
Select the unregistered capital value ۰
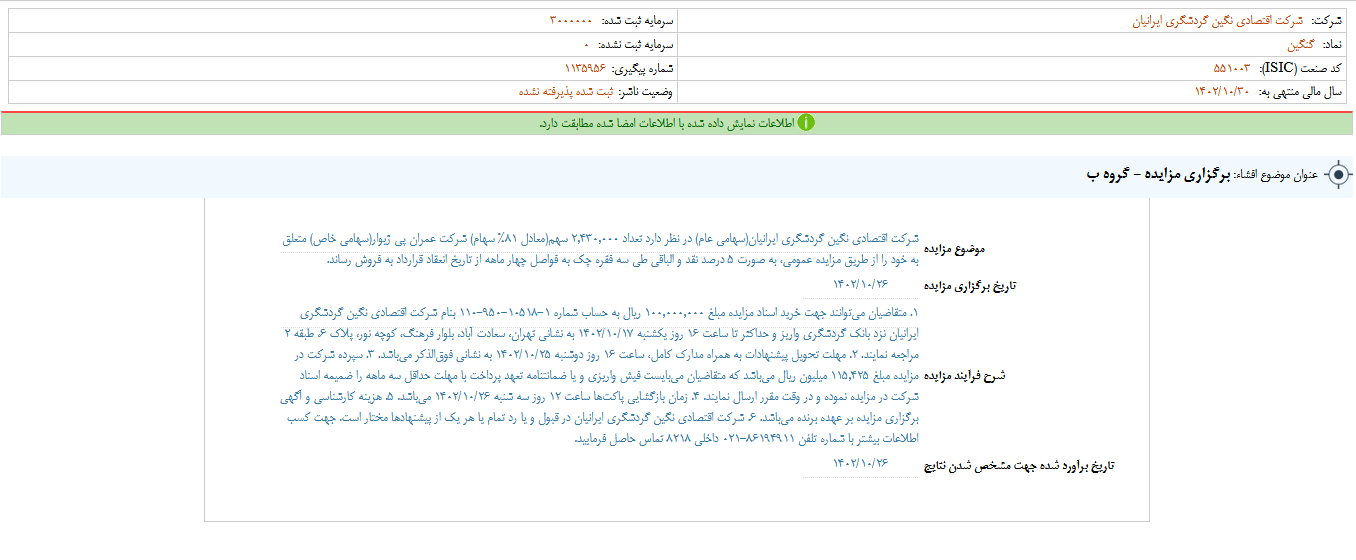click(x=587, y=45)
